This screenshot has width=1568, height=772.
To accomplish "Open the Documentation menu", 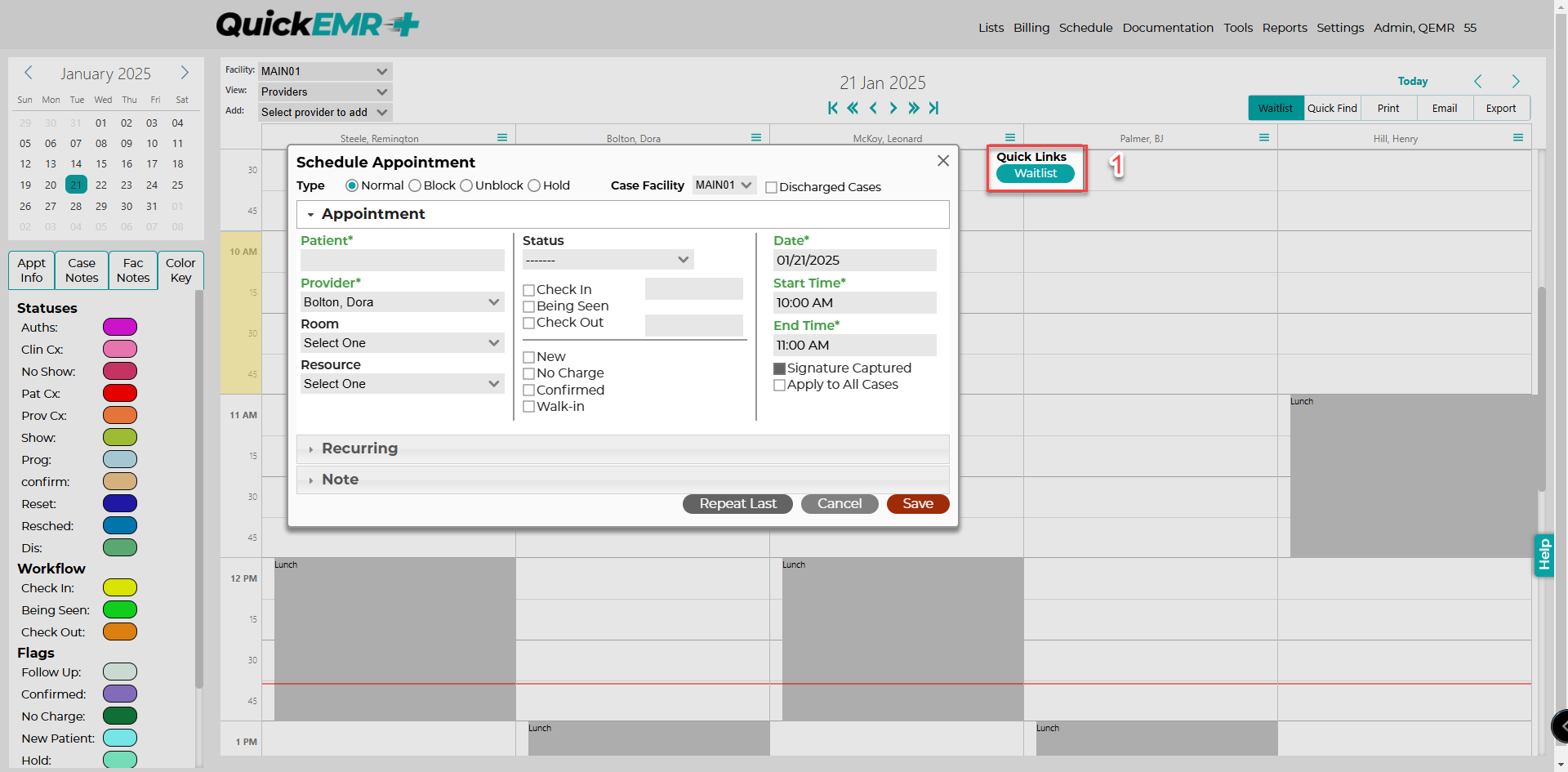I will tap(1168, 28).
